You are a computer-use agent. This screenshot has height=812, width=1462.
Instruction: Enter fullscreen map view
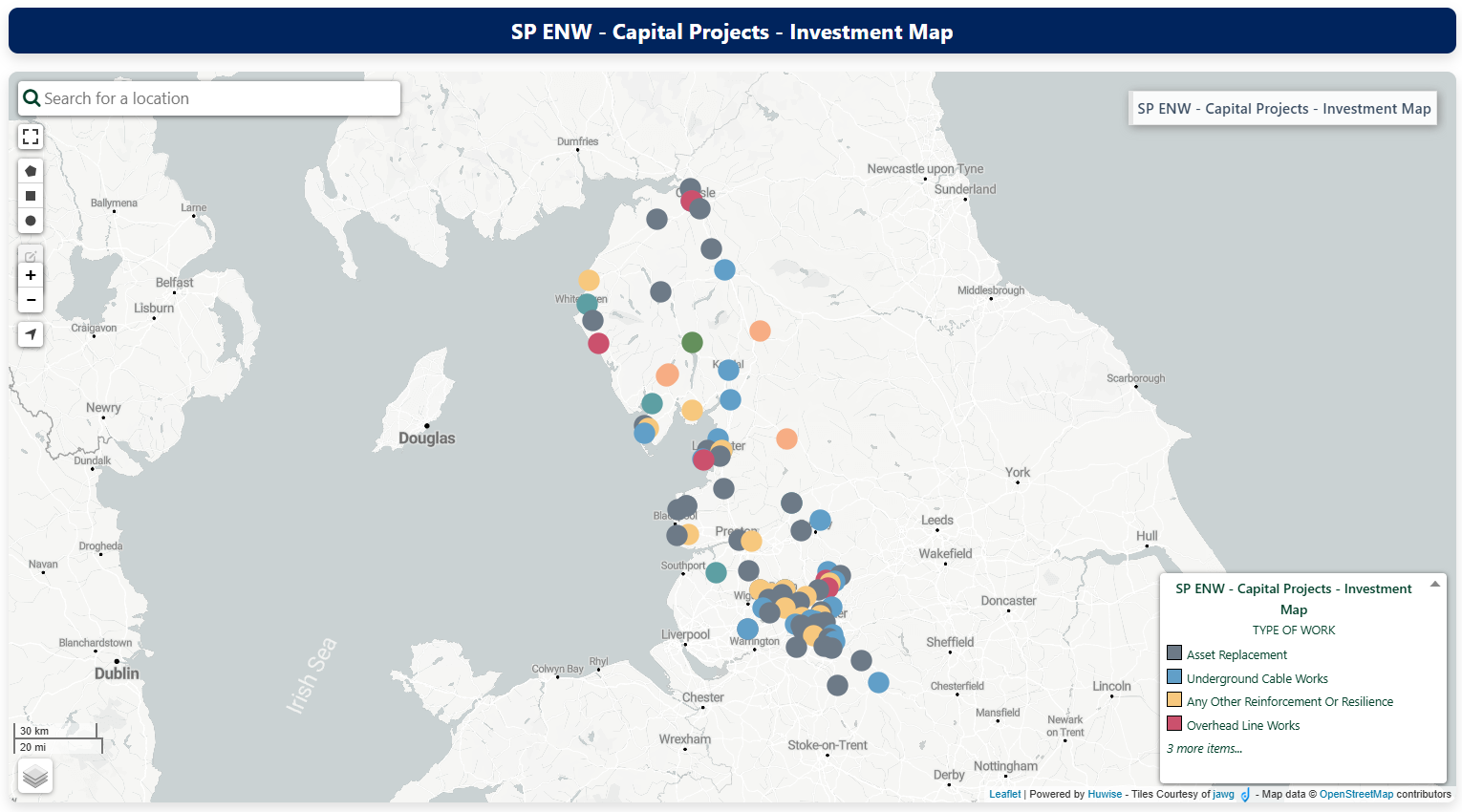pos(30,137)
